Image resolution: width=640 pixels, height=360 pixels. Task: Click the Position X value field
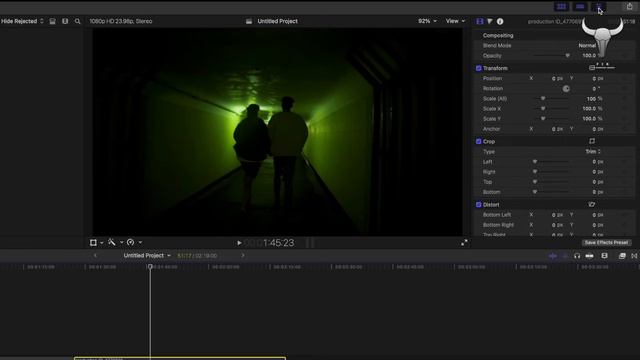557,78
